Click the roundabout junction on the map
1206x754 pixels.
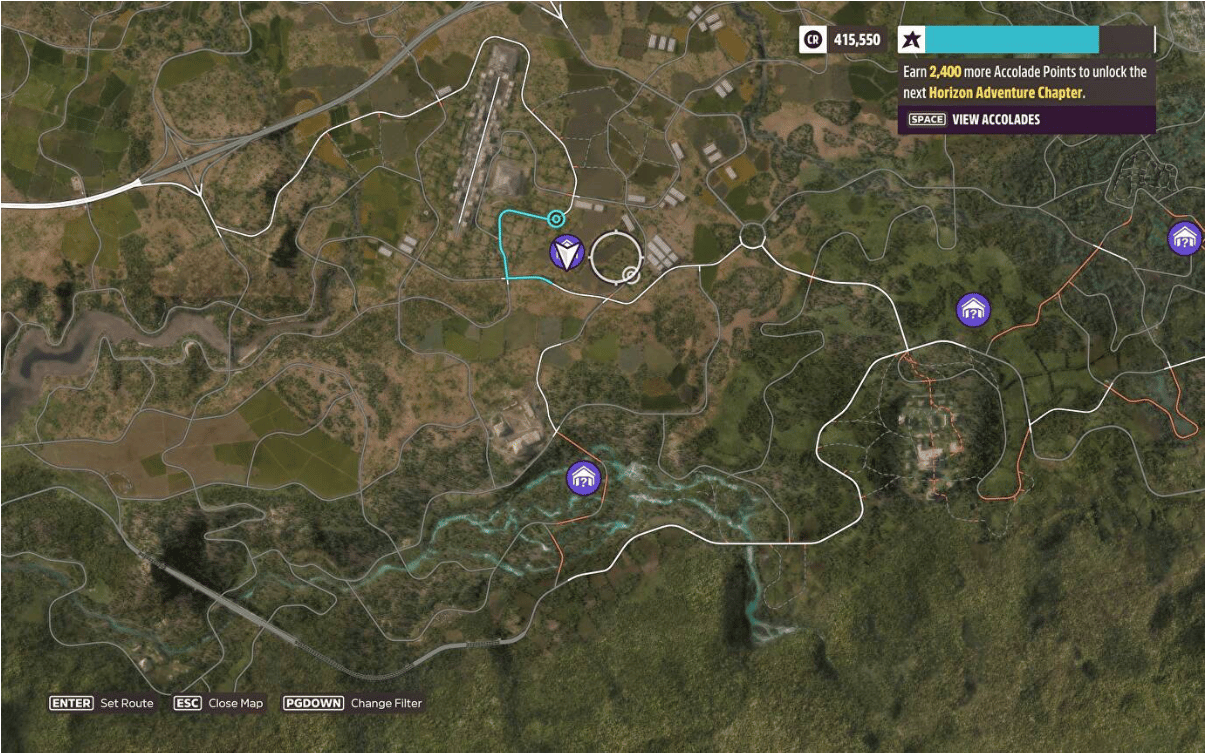(752, 237)
